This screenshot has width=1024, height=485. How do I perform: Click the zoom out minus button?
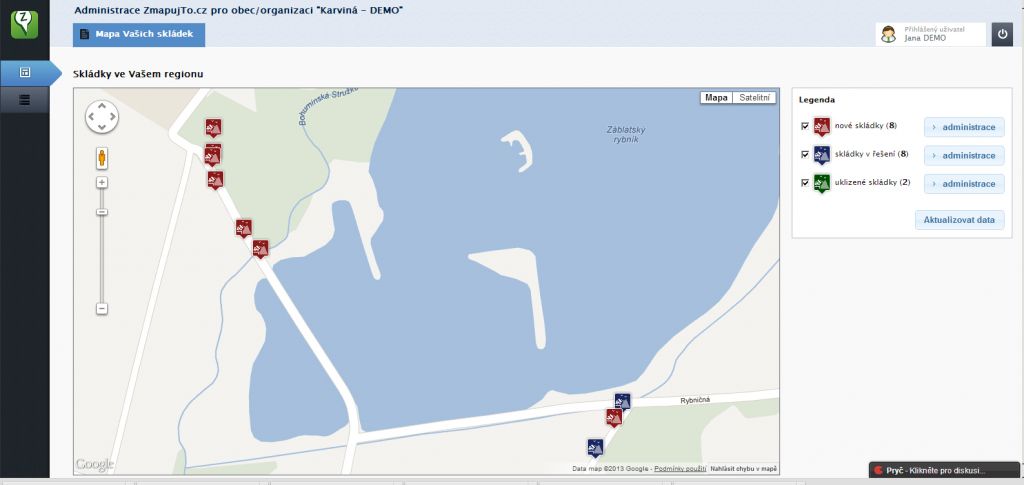tap(102, 309)
